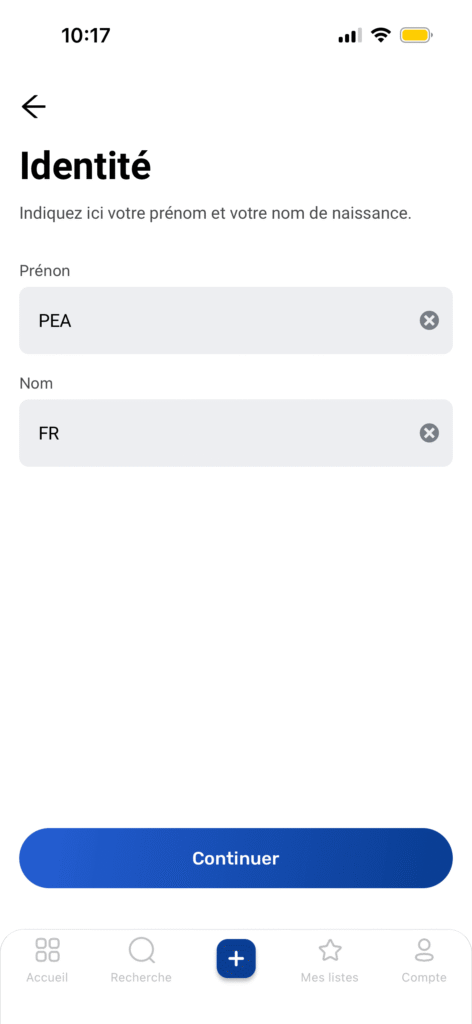
Task: Tap the star icon for Mes listes
Action: click(330, 950)
